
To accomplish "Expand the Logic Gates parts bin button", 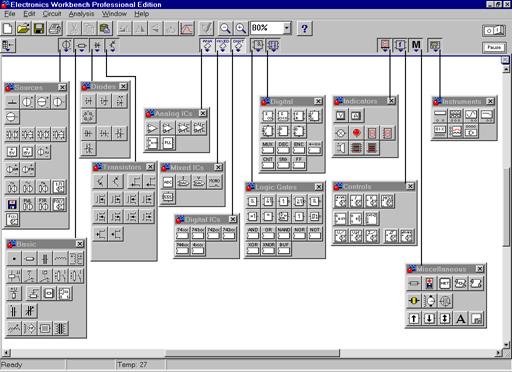I will pyautogui.click(x=258, y=45).
